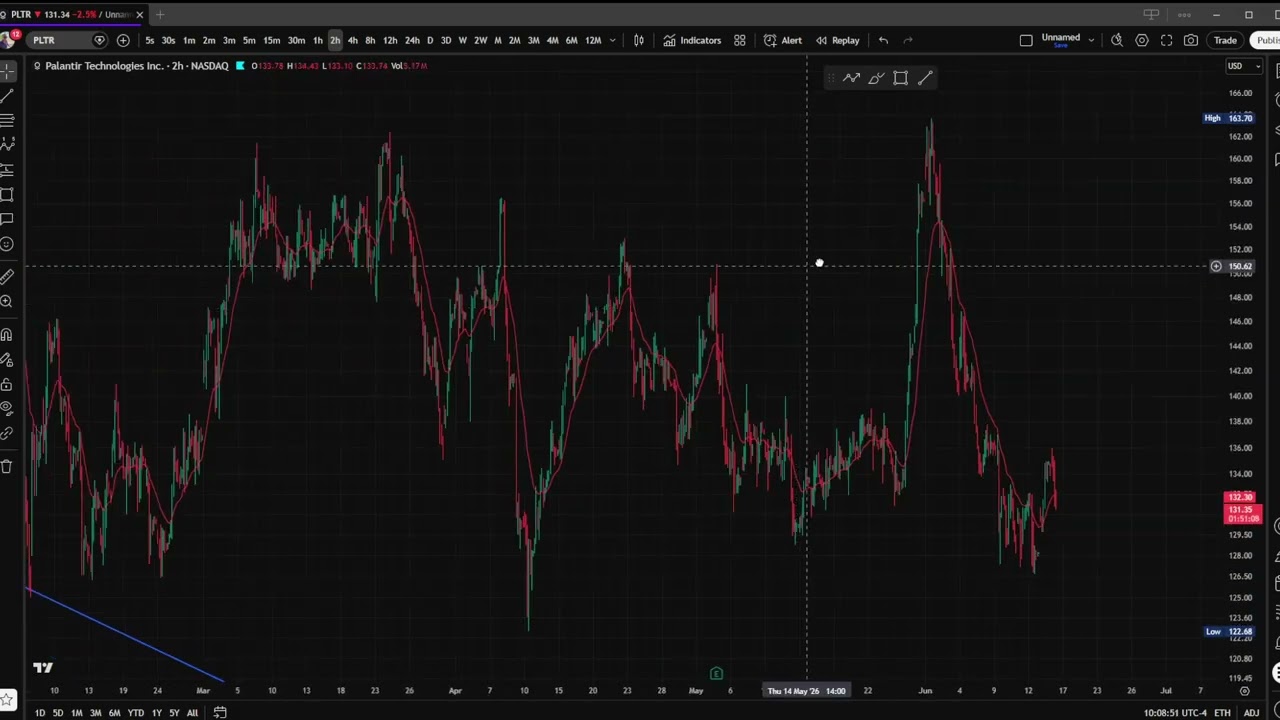Select the 2h interval
Image resolution: width=1280 pixels, height=720 pixels.
pos(335,40)
